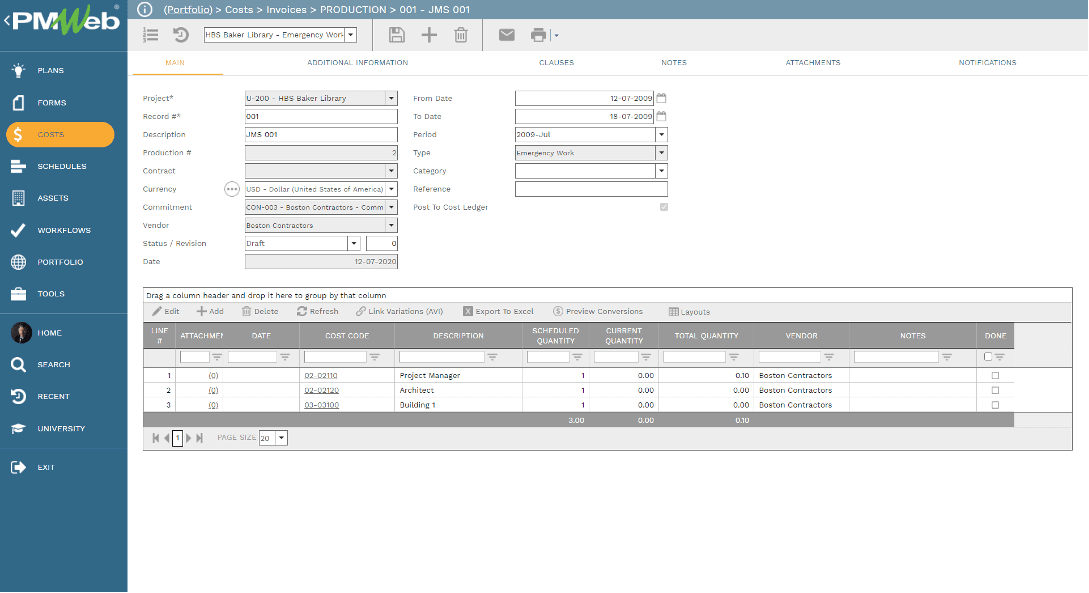The width and height of the screenshot is (1089, 593).
Task: Open the email envelope icon in the toolbar
Action: [506, 34]
